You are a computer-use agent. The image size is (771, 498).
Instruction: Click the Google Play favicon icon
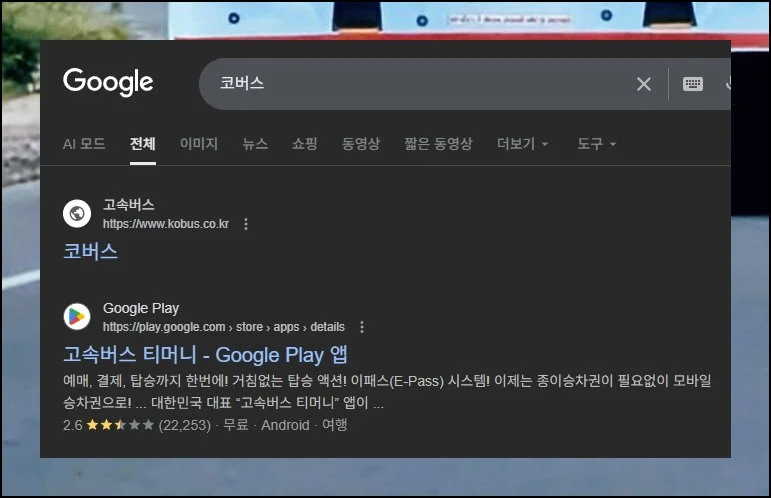pos(77,317)
